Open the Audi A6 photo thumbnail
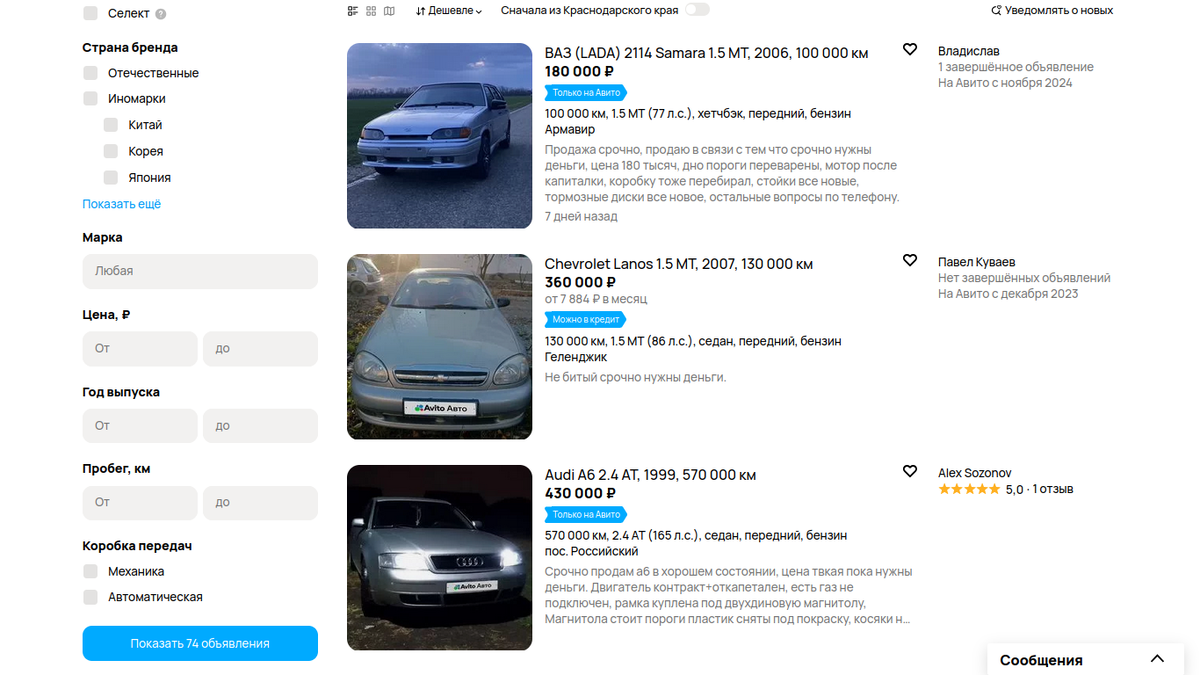This screenshot has width=1200, height=675. point(440,558)
